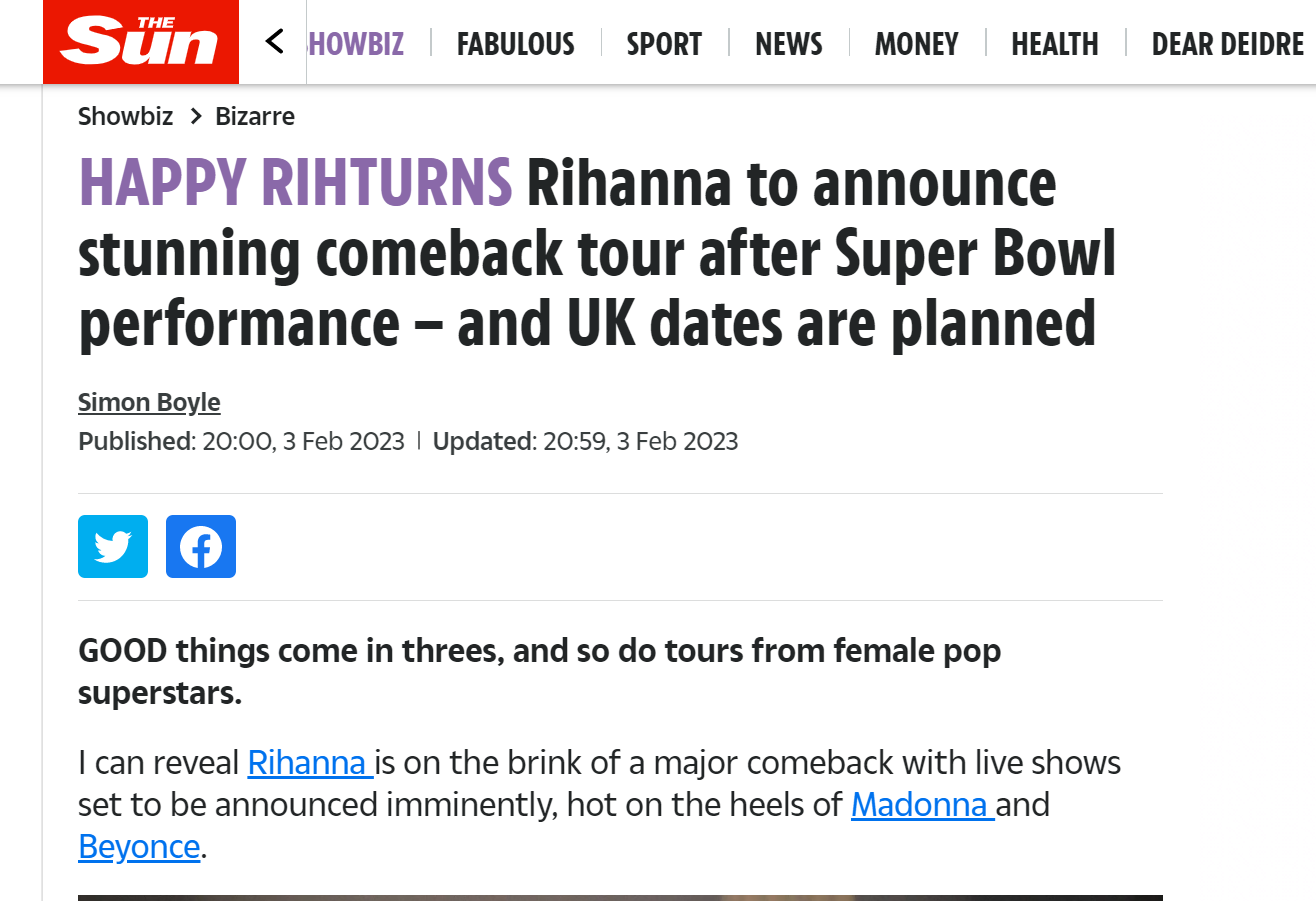Open author Simon Boyle's page

point(149,402)
